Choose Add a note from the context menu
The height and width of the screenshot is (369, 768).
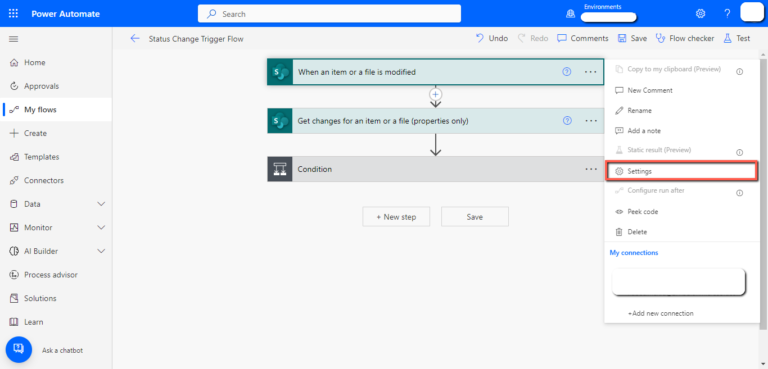click(638, 131)
